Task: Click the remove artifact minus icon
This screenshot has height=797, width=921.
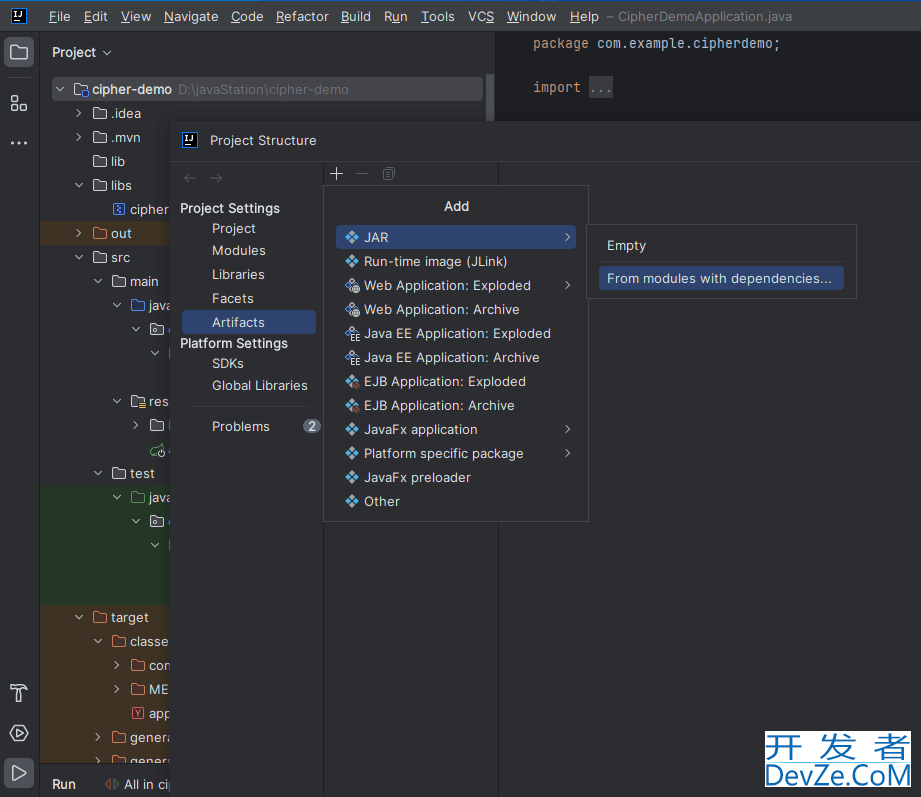Action: (362, 174)
